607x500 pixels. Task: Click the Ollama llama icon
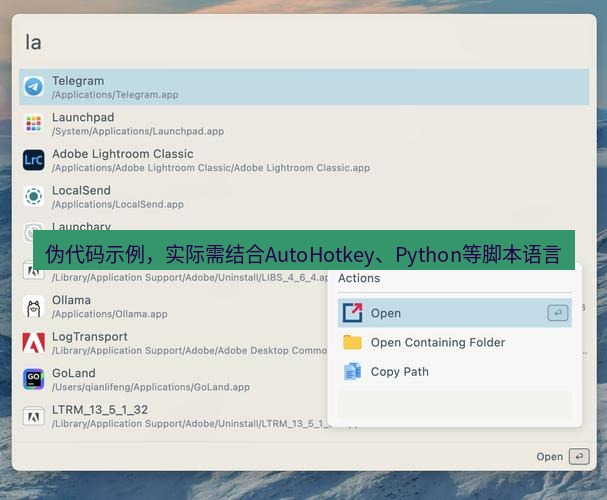click(x=34, y=306)
